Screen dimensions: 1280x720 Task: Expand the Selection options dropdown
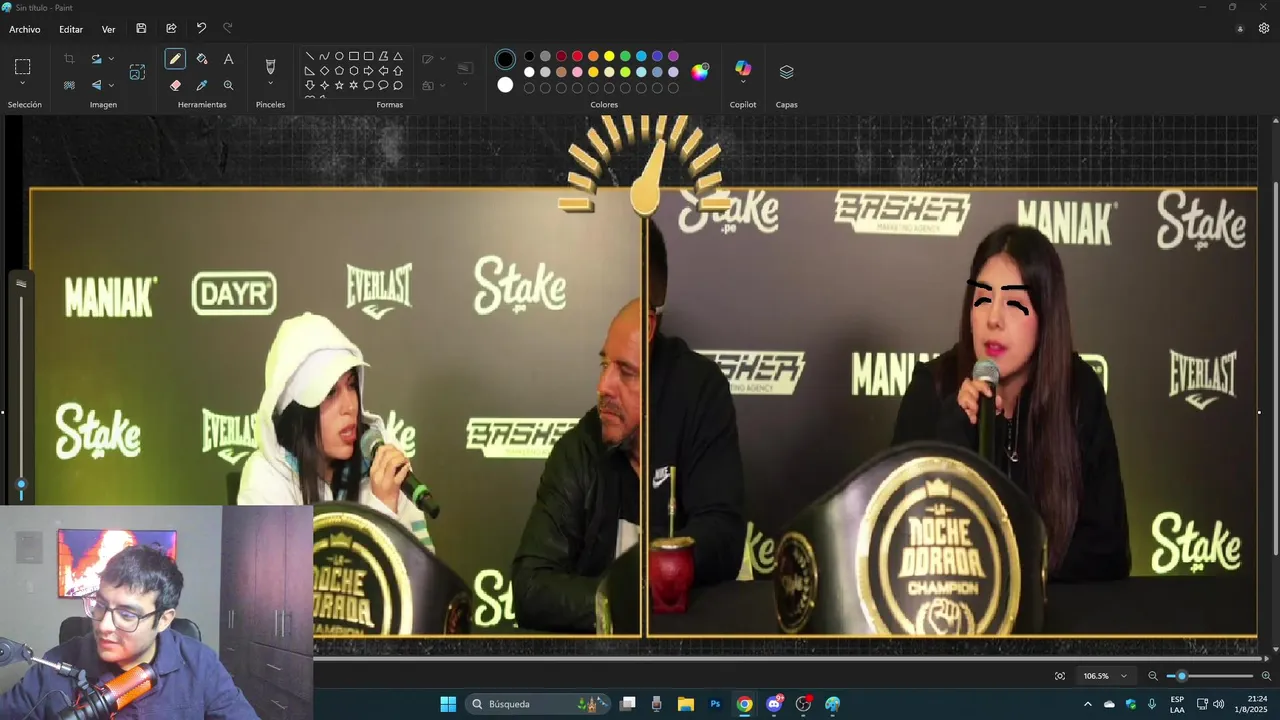point(22,84)
